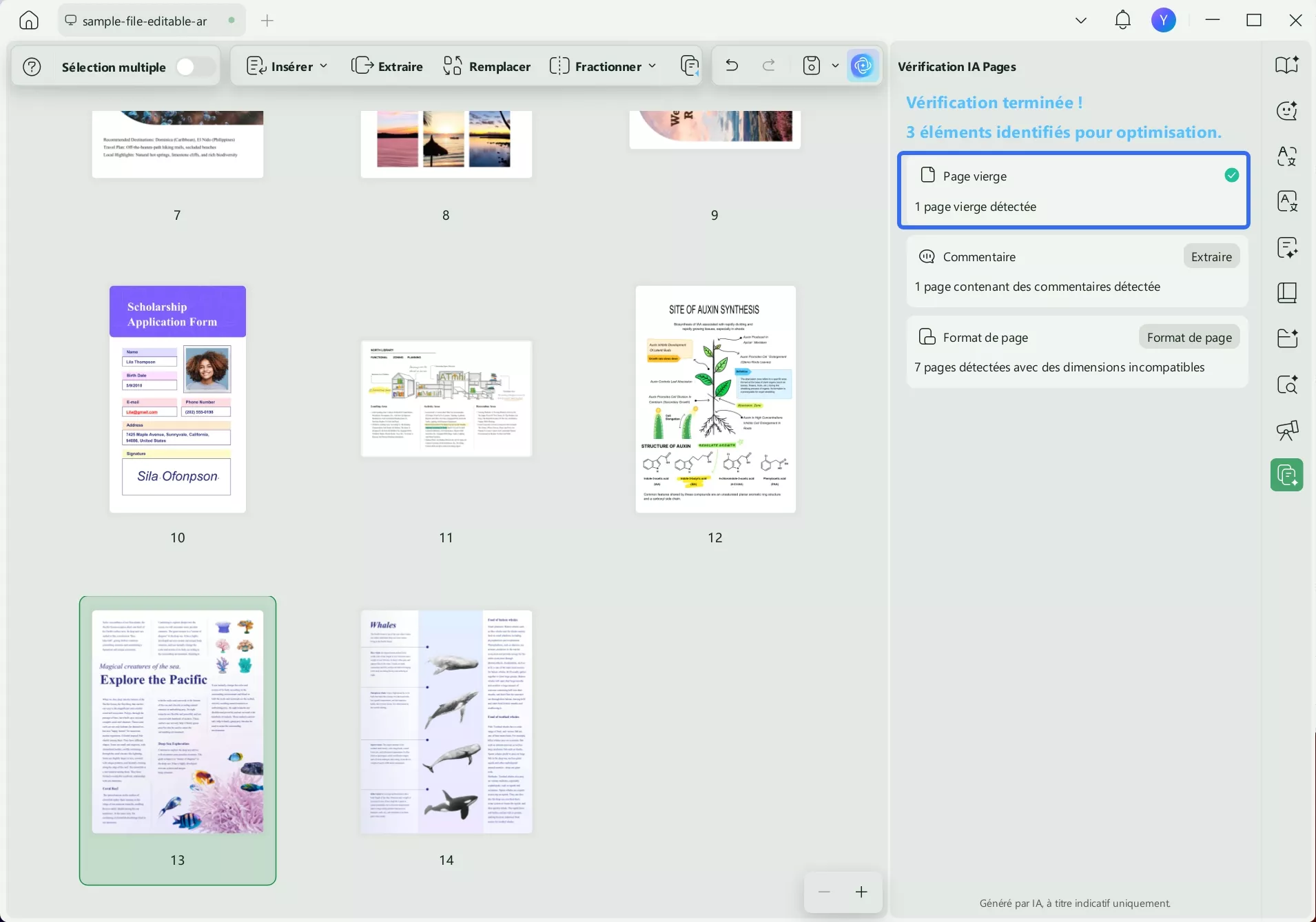Select page 9 thumbnail
This screenshot has width=1316, height=922.
point(715,130)
